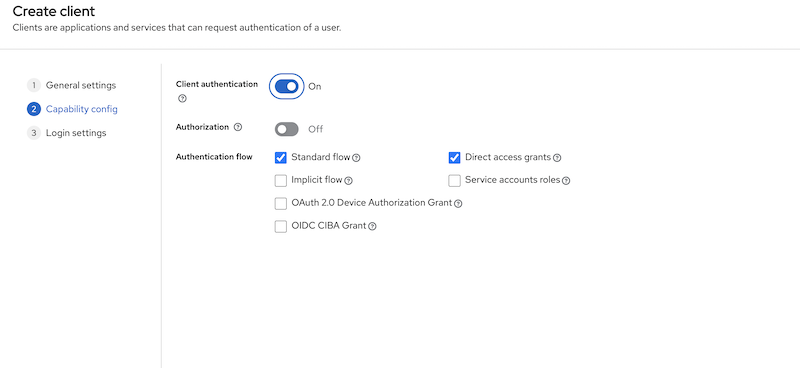Go to Login settings step
The width and height of the screenshot is (800, 368).
tap(67, 133)
